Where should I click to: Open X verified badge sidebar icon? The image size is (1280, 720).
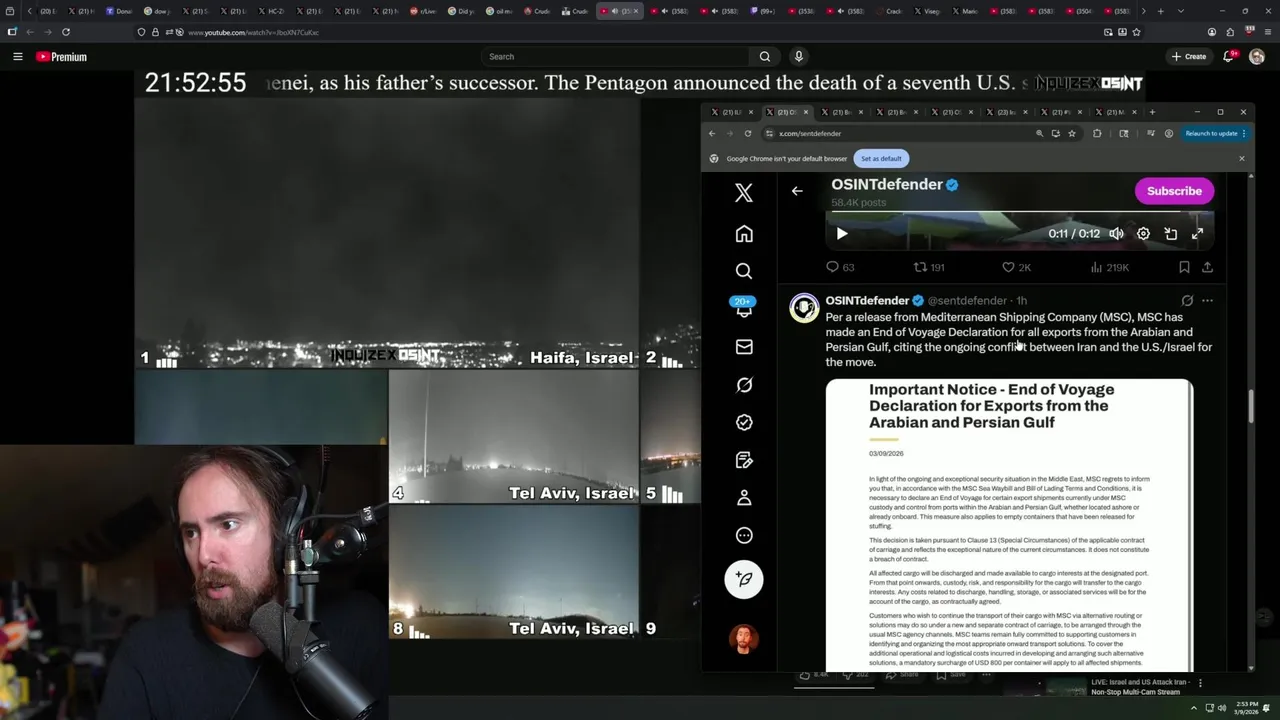click(744, 423)
